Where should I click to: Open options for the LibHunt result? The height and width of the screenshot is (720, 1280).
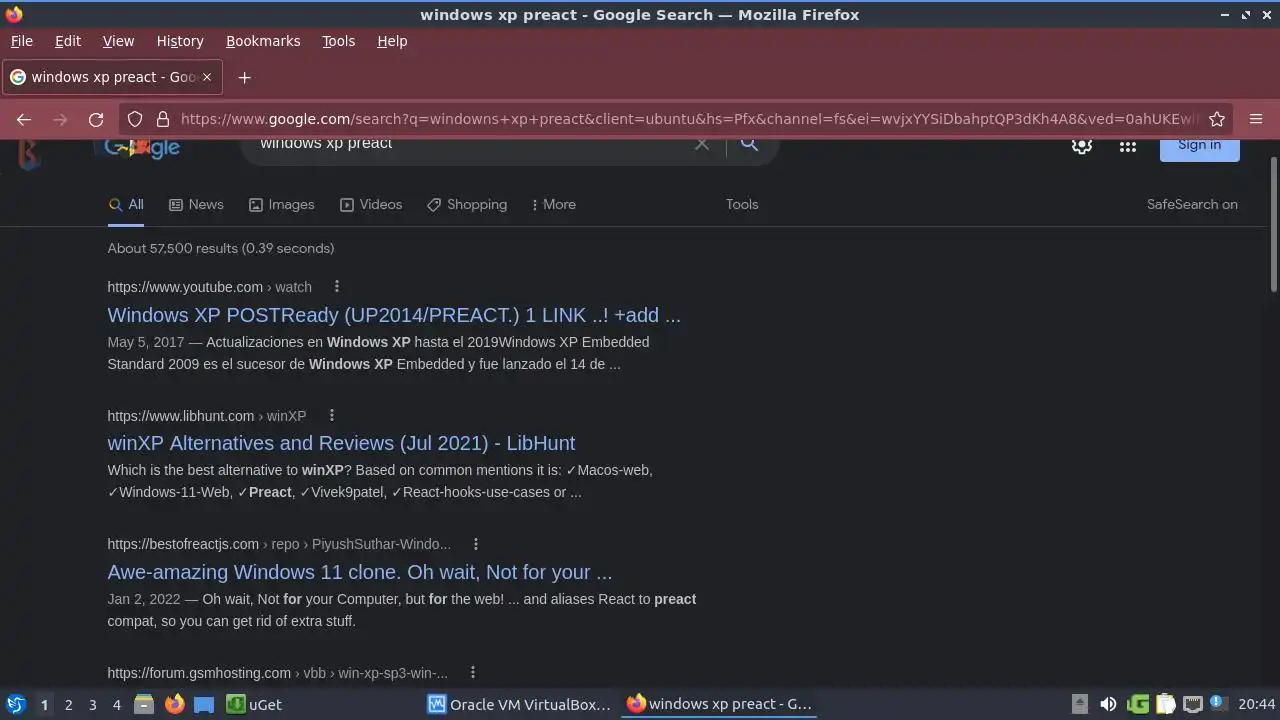(332, 415)
